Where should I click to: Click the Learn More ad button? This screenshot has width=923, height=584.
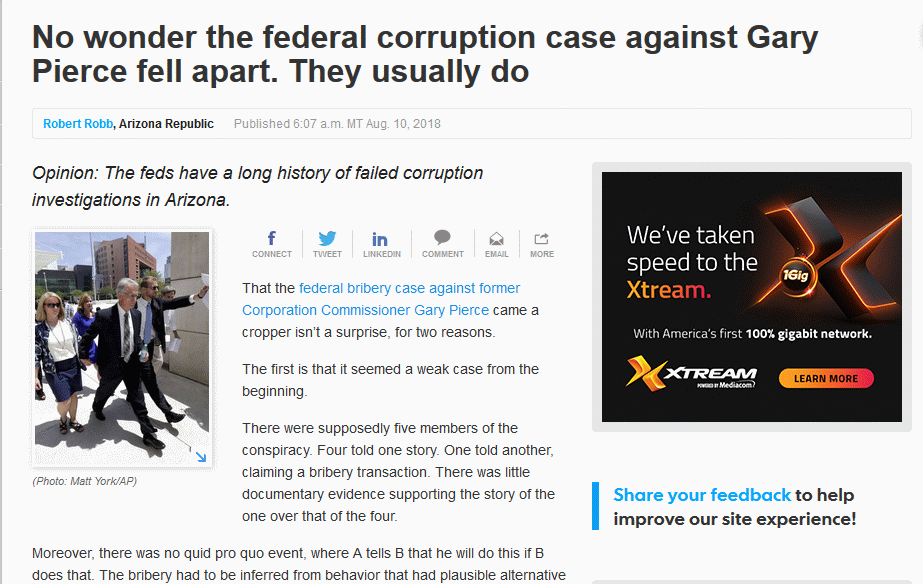point(826,379)
